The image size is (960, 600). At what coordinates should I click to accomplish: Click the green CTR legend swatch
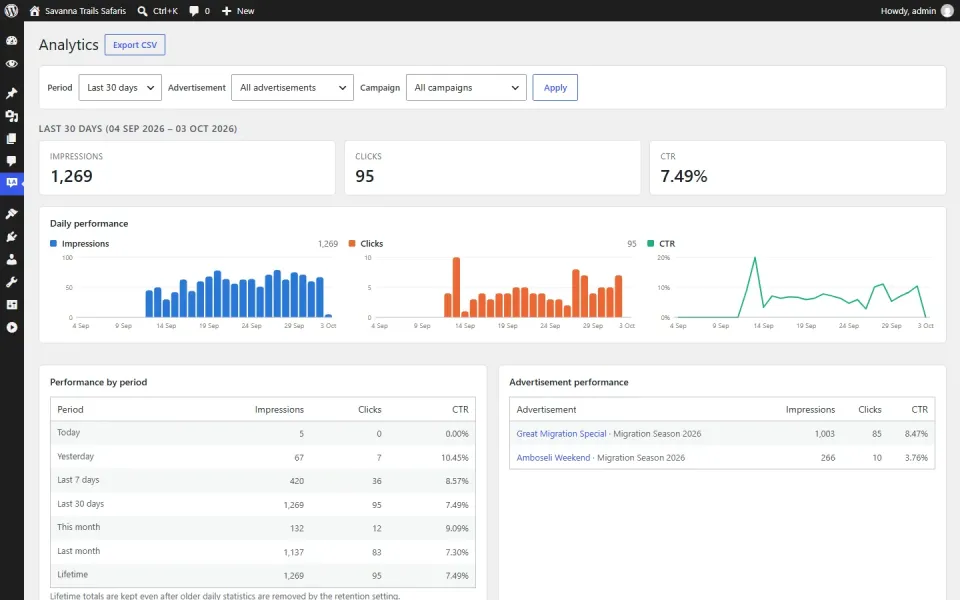[650, 243]
